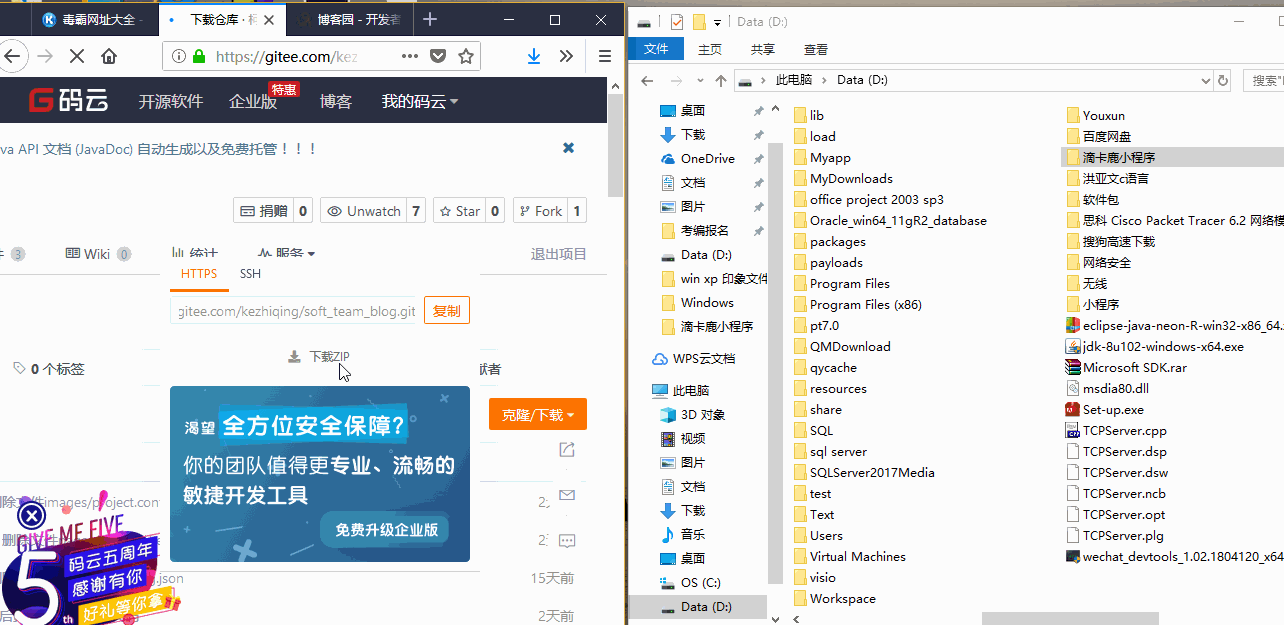
Task: Expand breadcrumb chevron after 此电脑
Action: point(824,80)
